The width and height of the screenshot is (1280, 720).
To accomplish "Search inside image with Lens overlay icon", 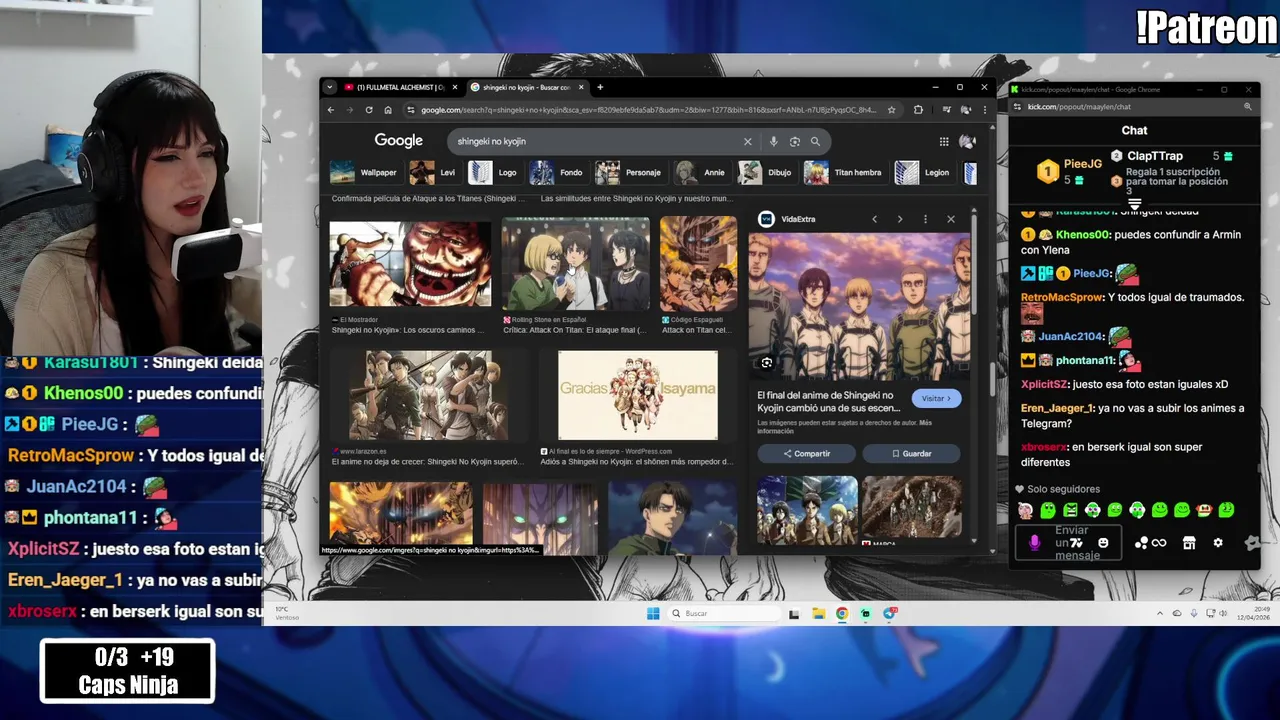I will coord(767,363).
